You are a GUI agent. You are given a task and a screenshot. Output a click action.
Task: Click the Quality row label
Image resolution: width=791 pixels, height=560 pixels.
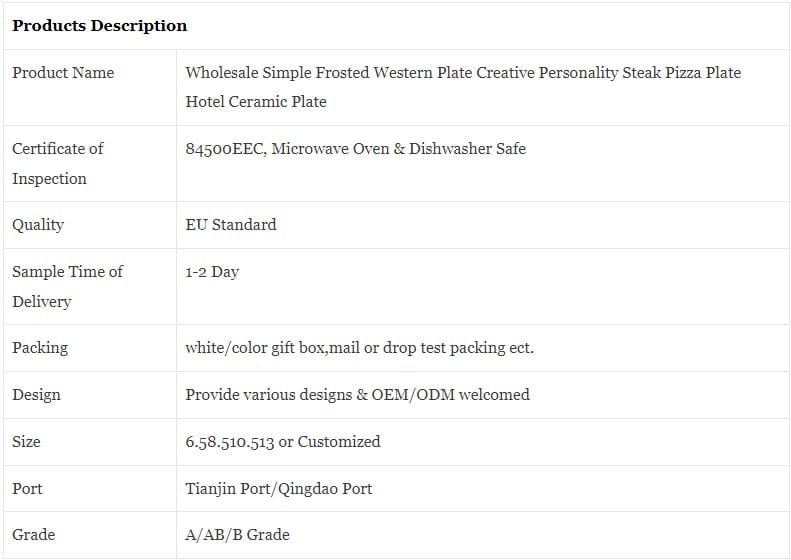(x=38, y=225)
